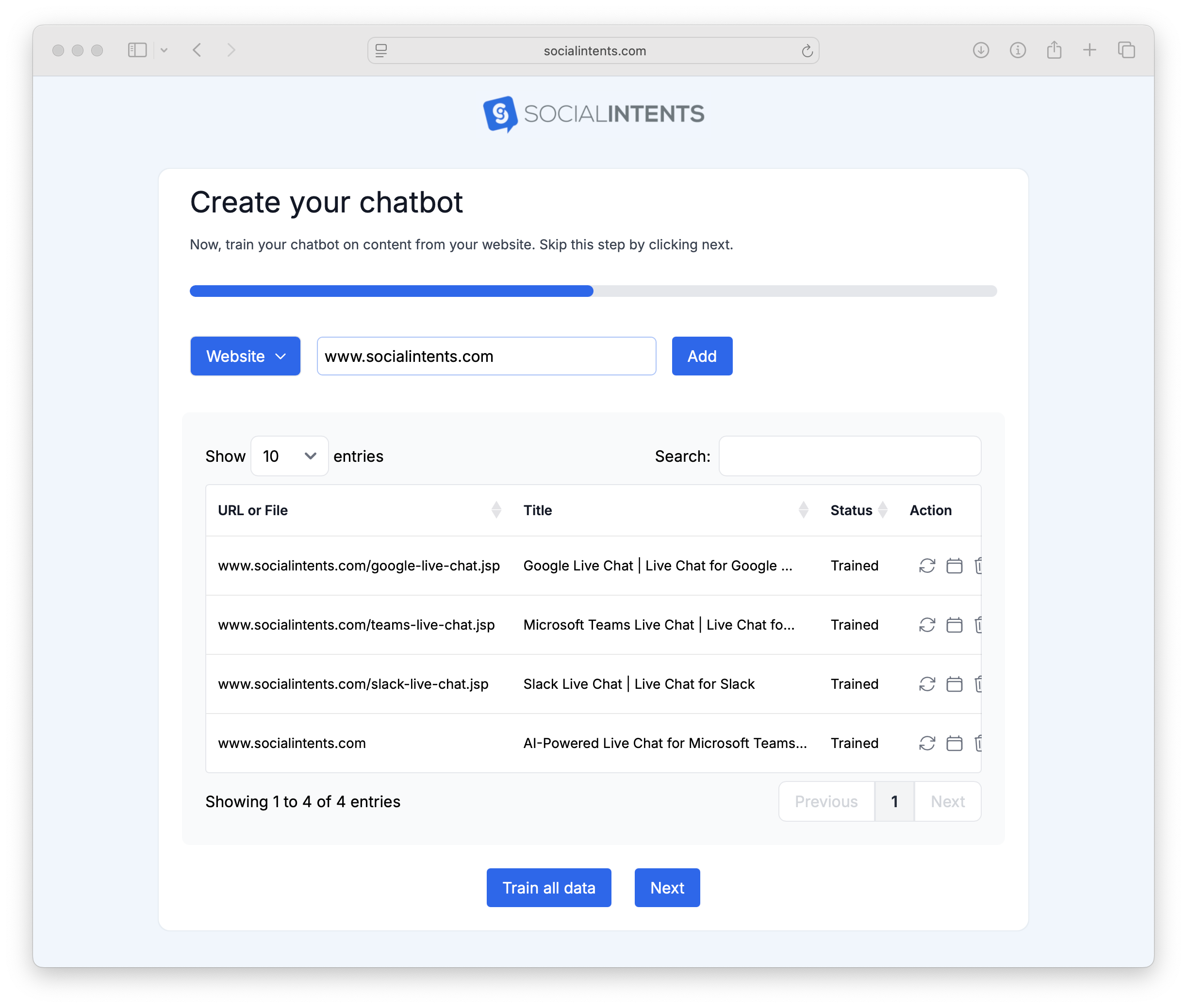Open calendar schedule for google-live-chat.jsp row
The height and width of the screenshot is (1008, 1187).
point(954,566)
